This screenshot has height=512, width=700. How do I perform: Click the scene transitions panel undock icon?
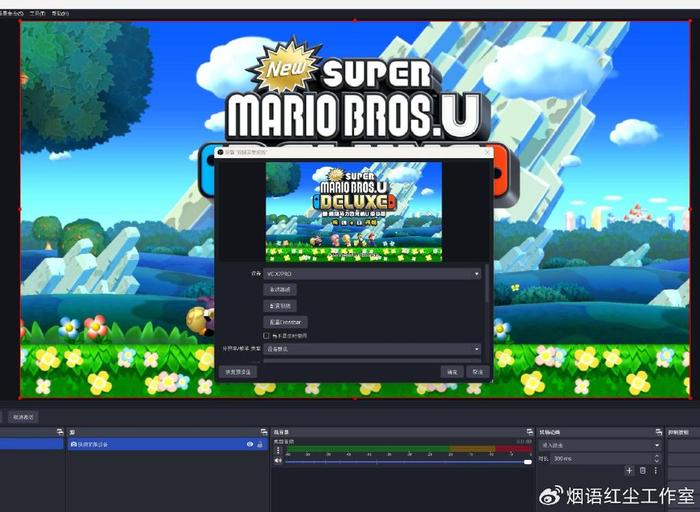click(658, 432)
